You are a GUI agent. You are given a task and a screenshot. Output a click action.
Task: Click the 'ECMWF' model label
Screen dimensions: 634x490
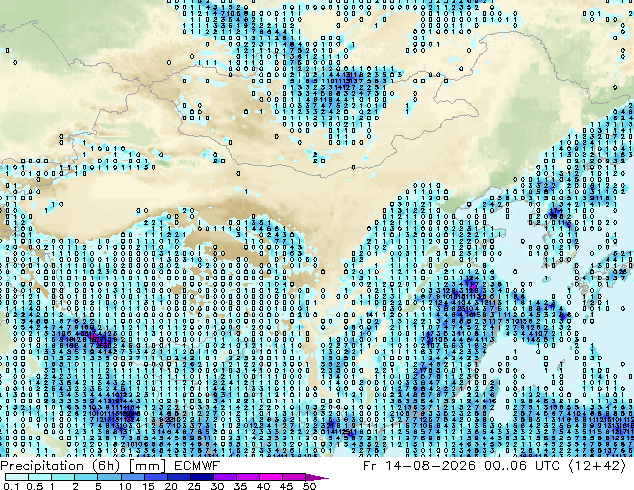[x=197, y=466]
